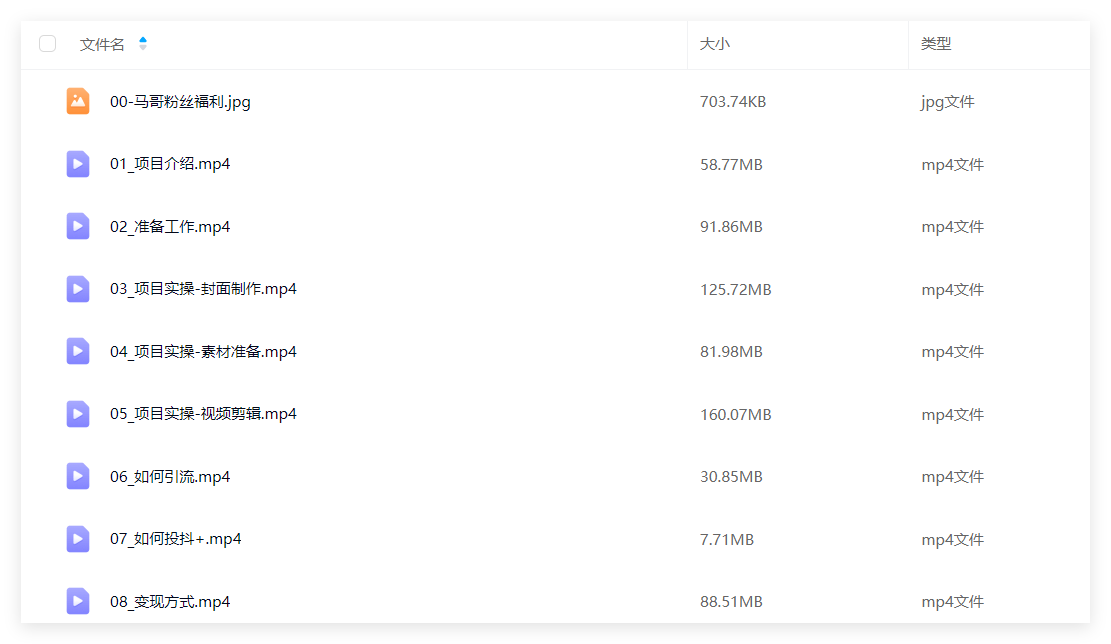
Task: Click the image icon for 00-马哥粉丝福利.jpg
Action: click(78, 101)
